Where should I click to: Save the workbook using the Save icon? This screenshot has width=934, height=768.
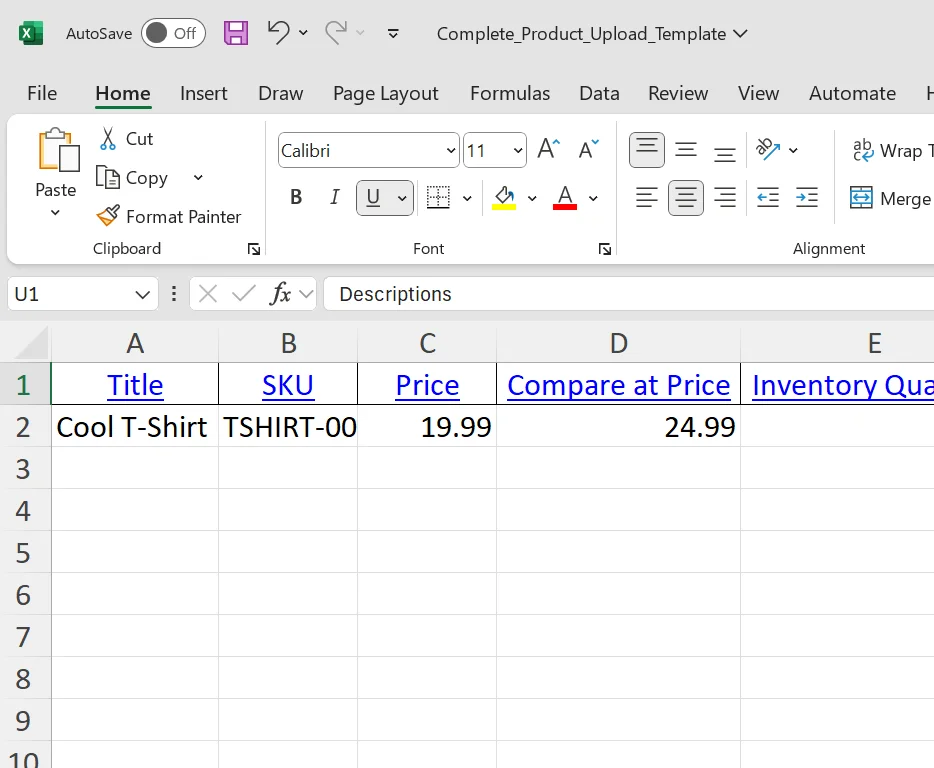[x=236, y=32]
